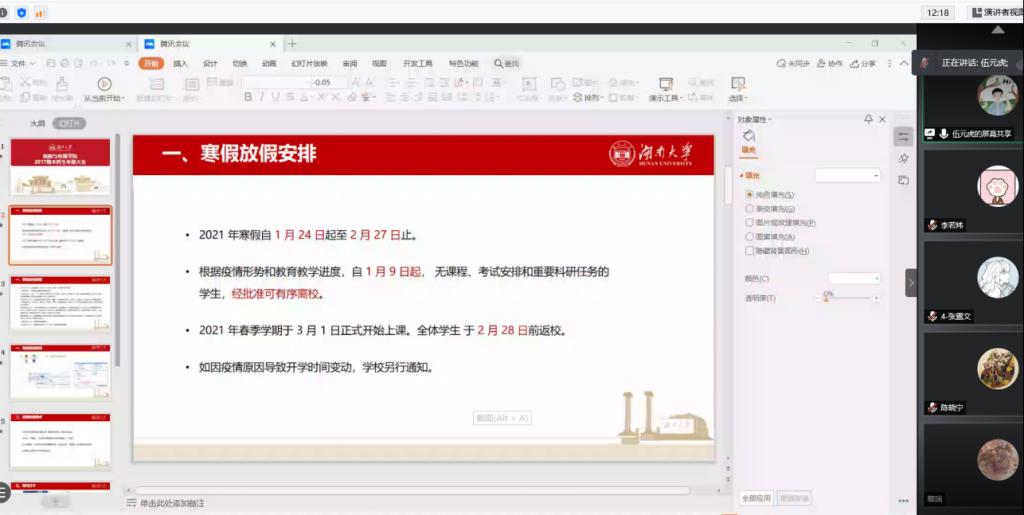
Task: Select the 图案填充 pattern fill option
Action: (x=748, y=236)
